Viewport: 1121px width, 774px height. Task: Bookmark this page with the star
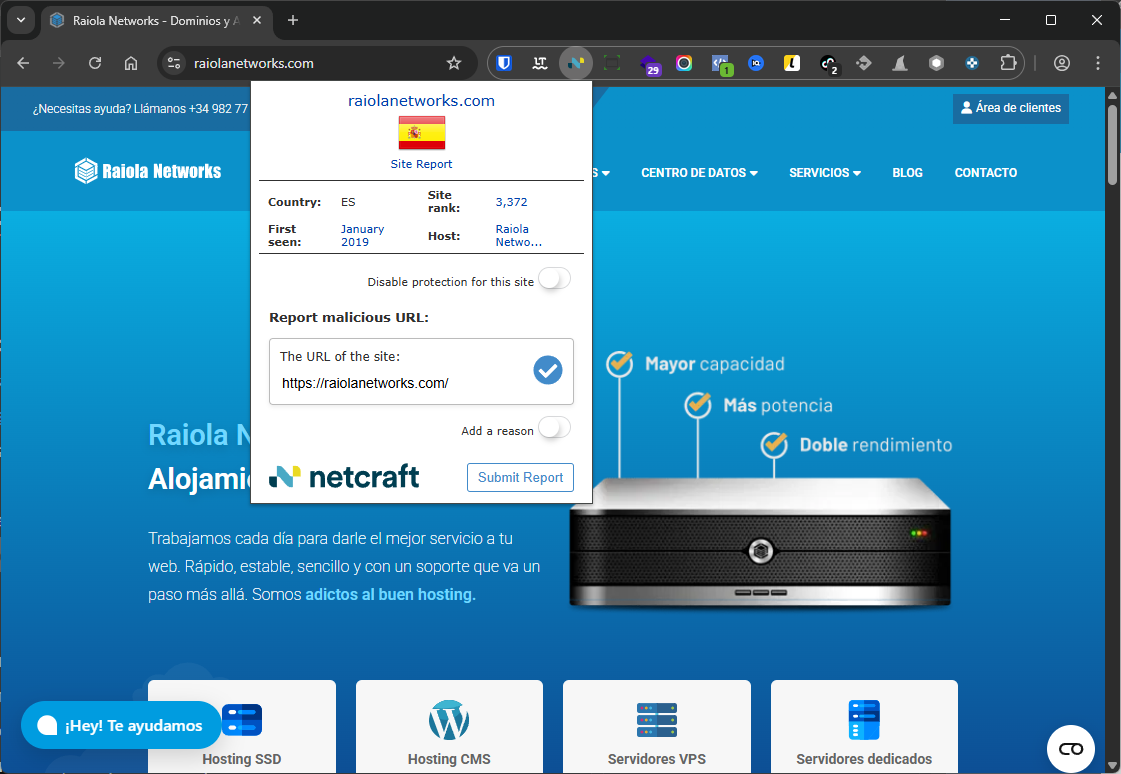point(454,64)
